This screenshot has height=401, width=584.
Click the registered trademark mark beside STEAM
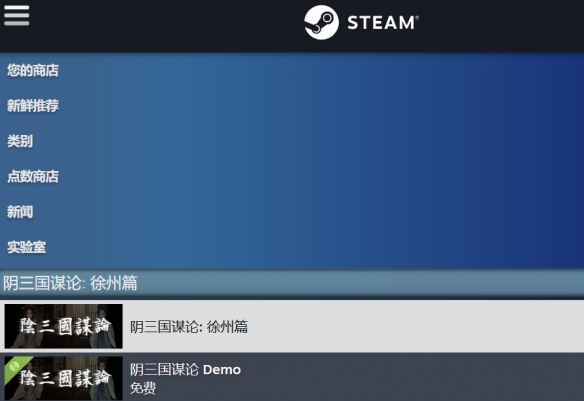(x=417, y=17)
